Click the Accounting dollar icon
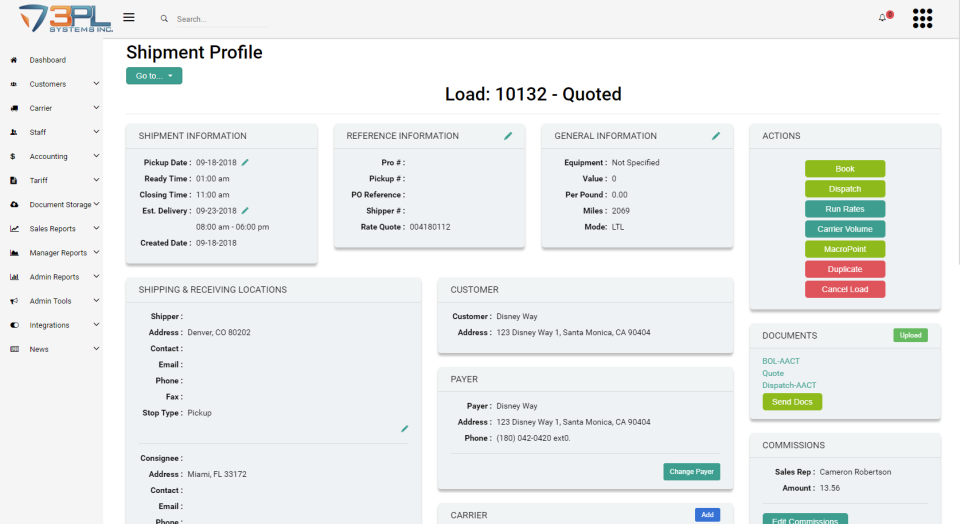This screenshot has height=524, width=960. click(13, 157)
